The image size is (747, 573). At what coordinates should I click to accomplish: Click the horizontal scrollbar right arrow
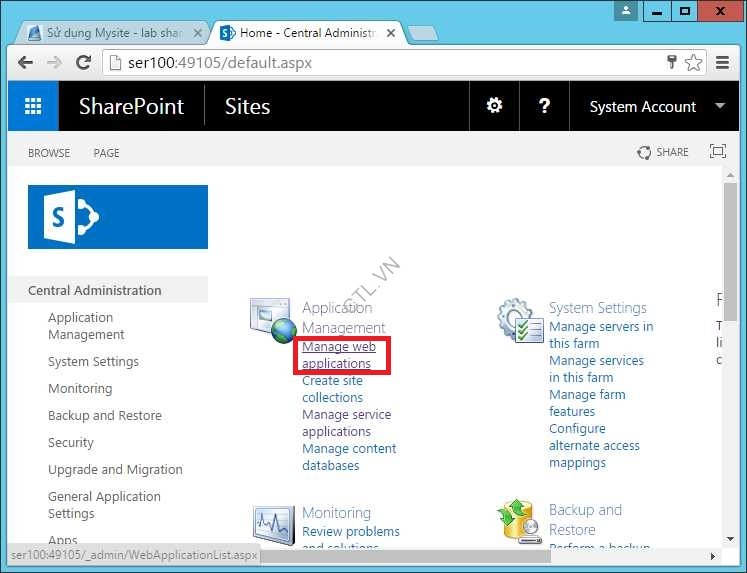click(x=713, y=556)
